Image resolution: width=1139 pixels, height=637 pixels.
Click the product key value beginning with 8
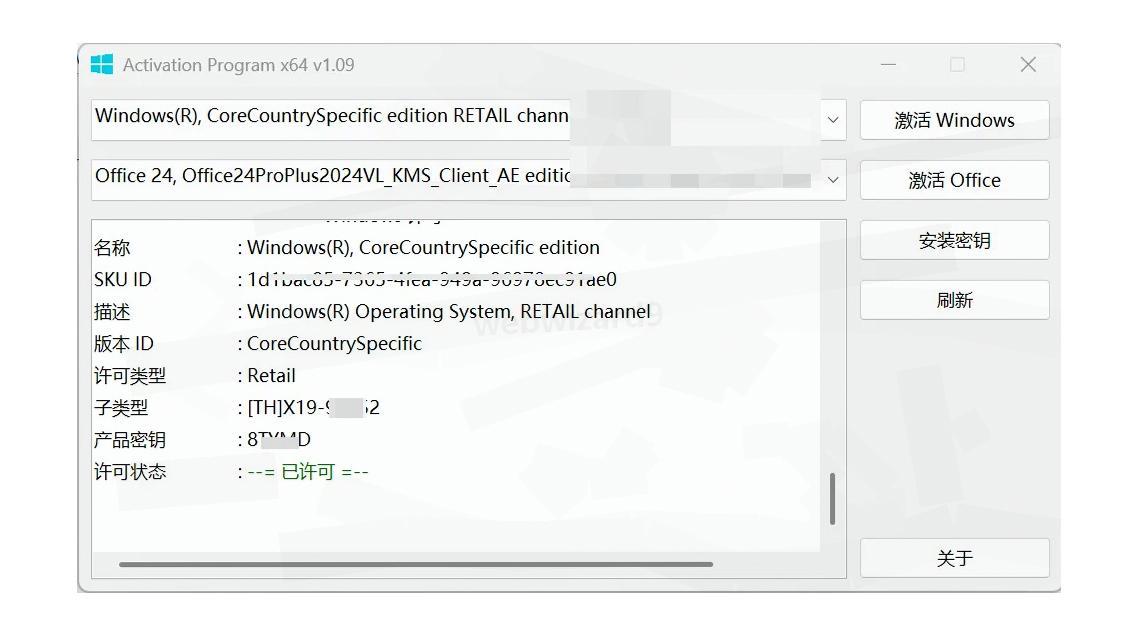tap(279, 439)
